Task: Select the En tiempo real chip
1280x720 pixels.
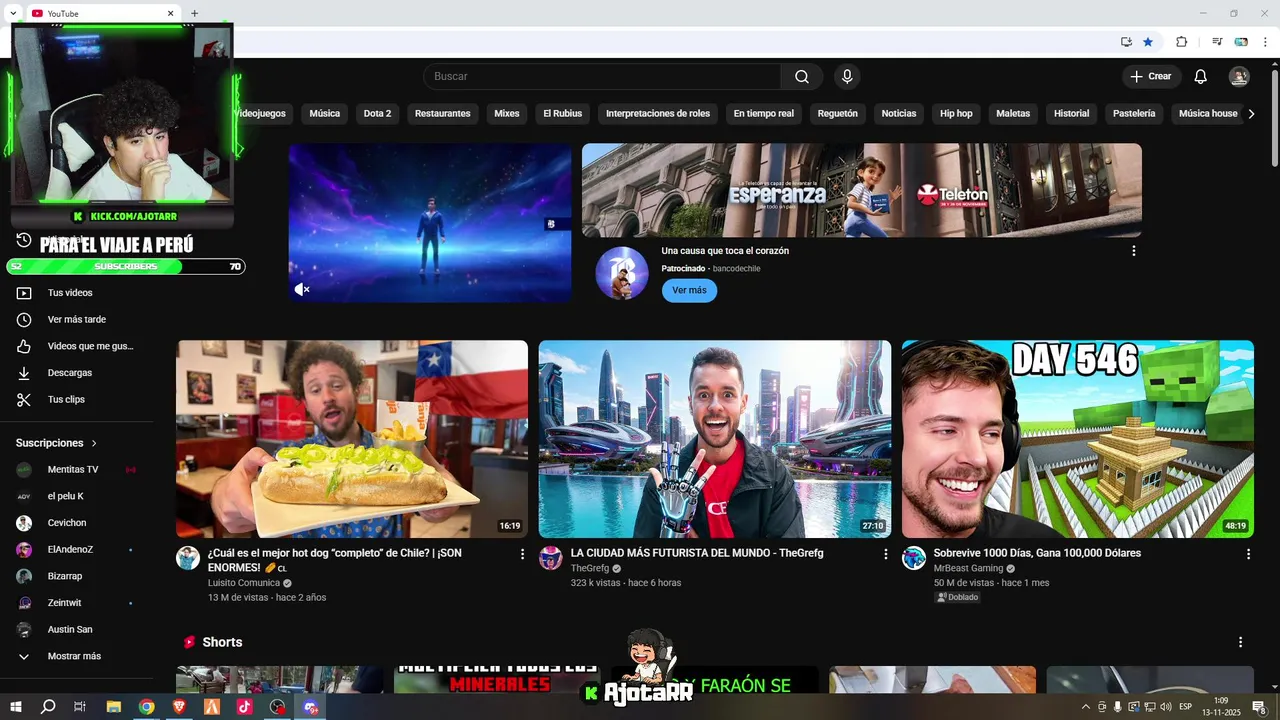Action: coord(763,114)
